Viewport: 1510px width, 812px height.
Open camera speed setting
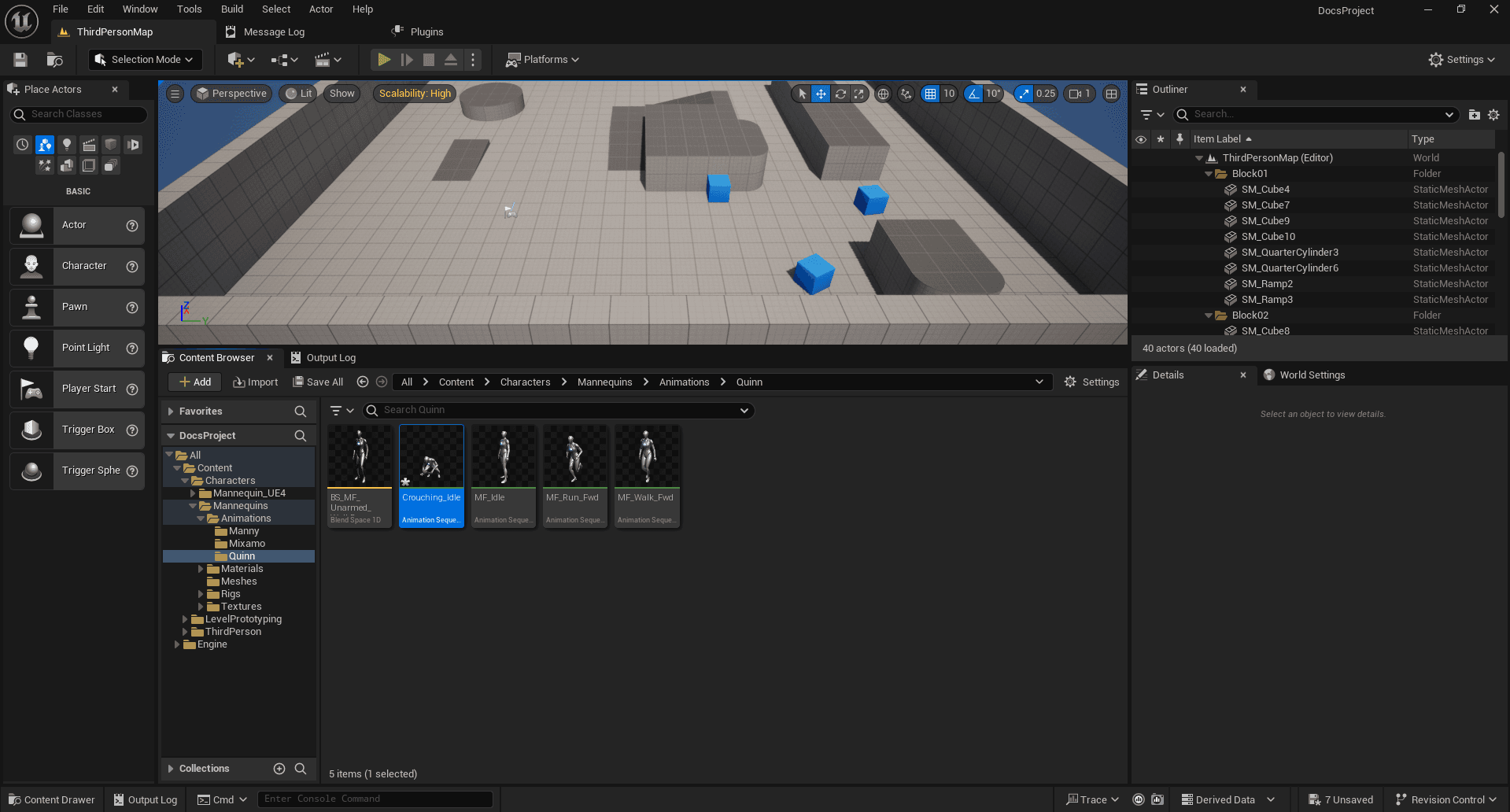1080,94
